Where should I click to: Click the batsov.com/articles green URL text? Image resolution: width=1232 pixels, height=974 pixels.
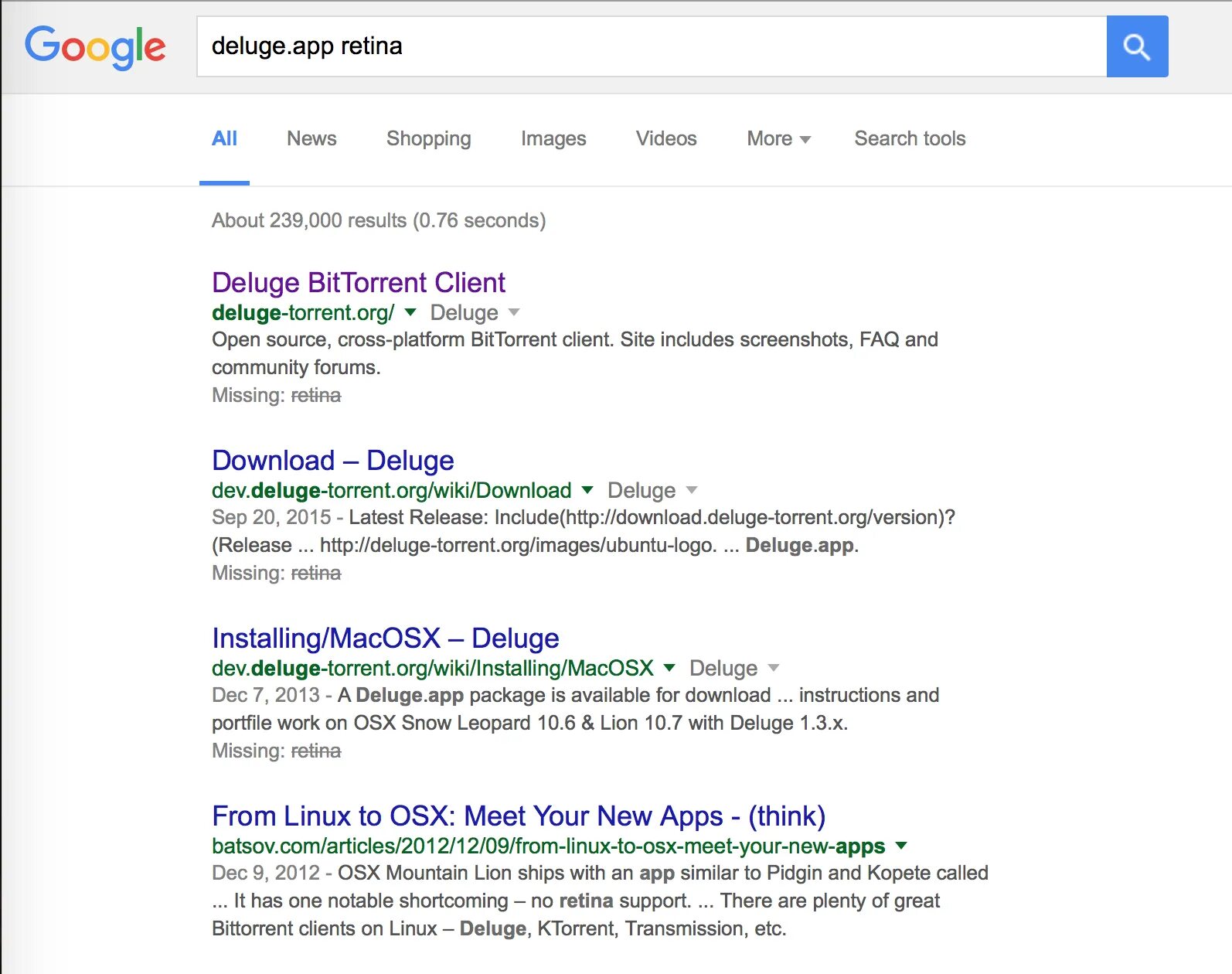[x=548, y=846]
